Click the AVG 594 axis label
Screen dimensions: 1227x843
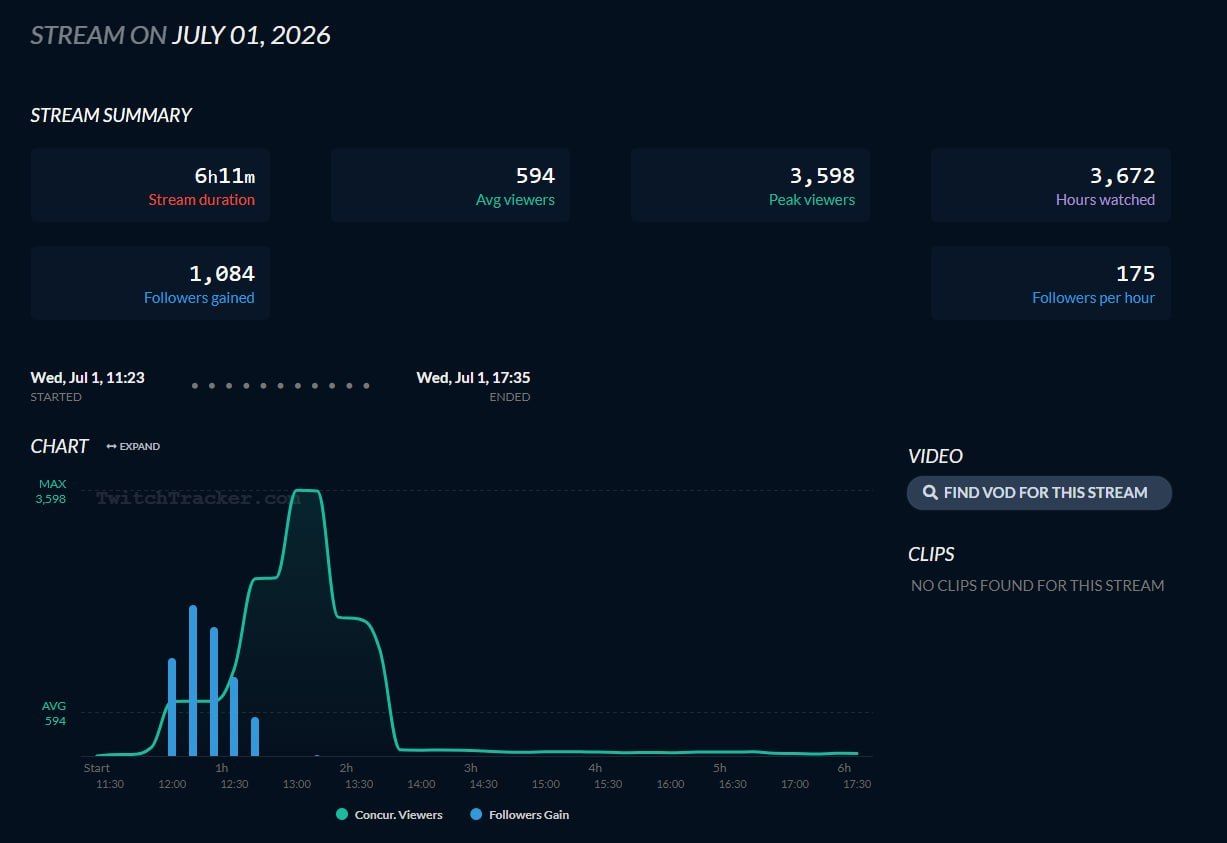54,713
